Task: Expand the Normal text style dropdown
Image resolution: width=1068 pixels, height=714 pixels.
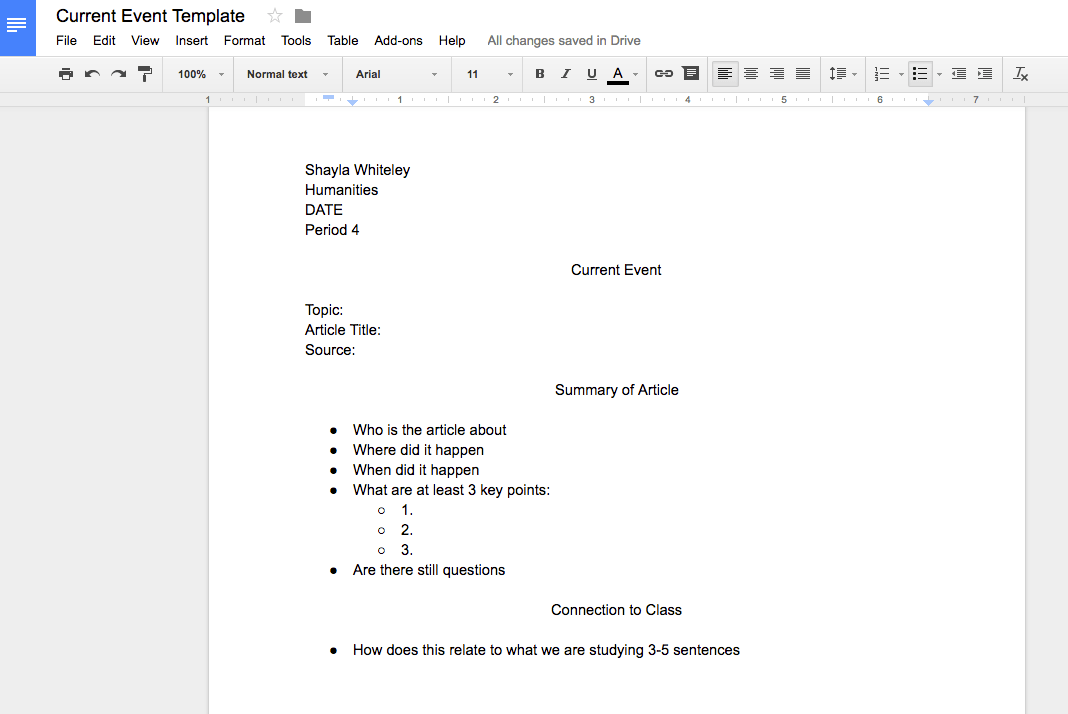Action: [x=287, y=74]
